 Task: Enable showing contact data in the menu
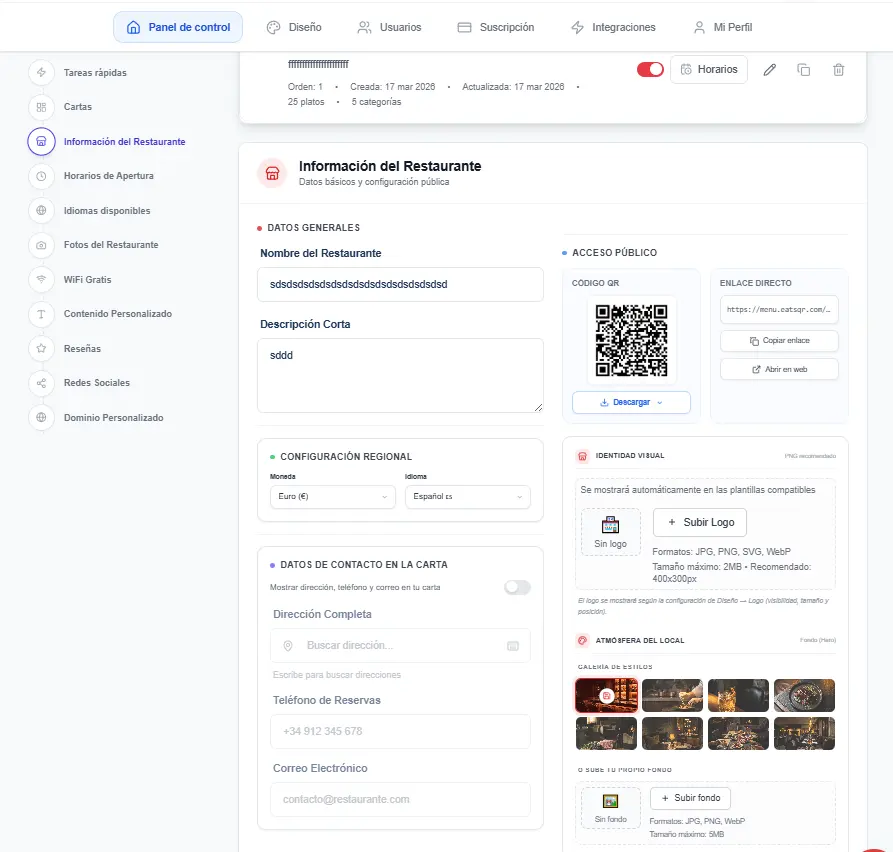click(x=517, y=587)
